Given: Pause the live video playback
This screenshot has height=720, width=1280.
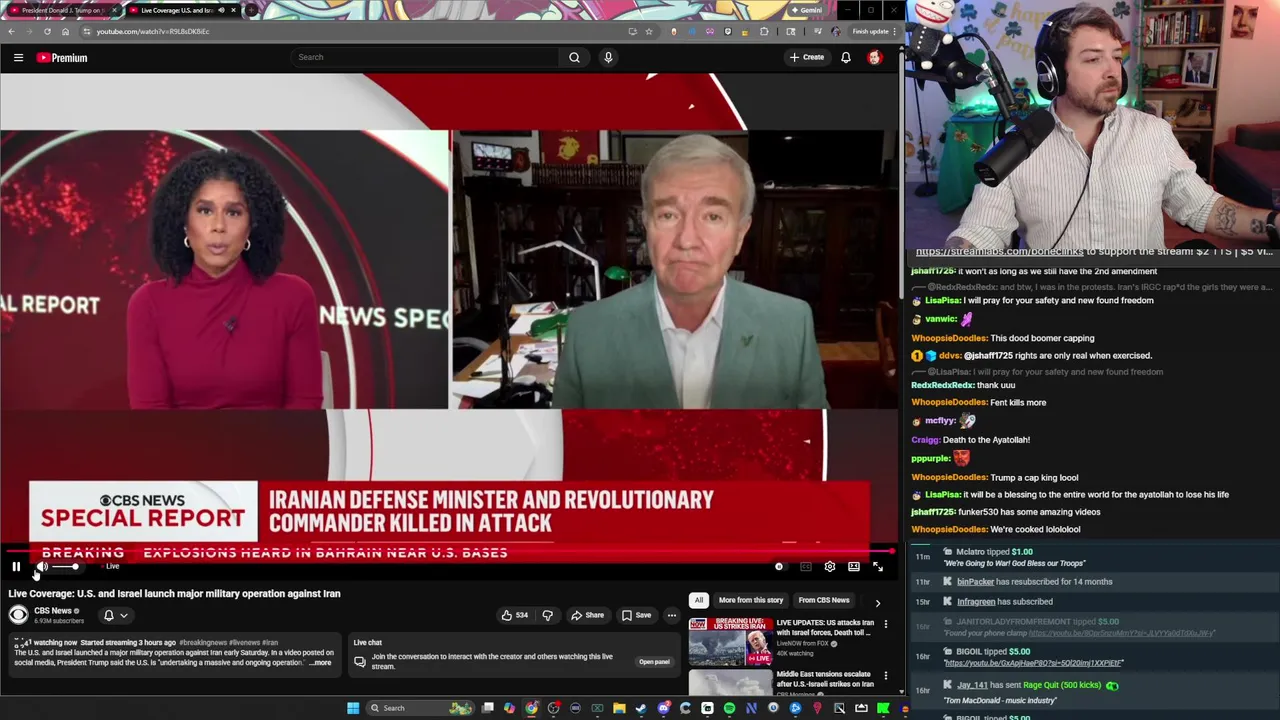Looking at the screenshot, I should pyautogui.click(x=16, y=567).
